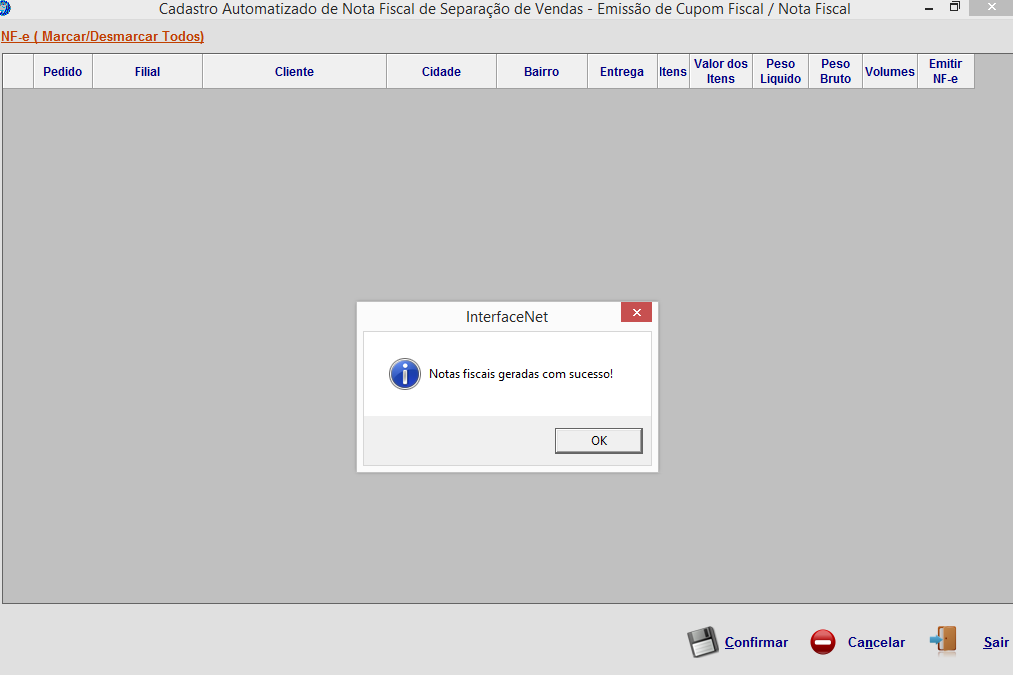Click the Valor dos Itens column header

(x=720, y=72)
